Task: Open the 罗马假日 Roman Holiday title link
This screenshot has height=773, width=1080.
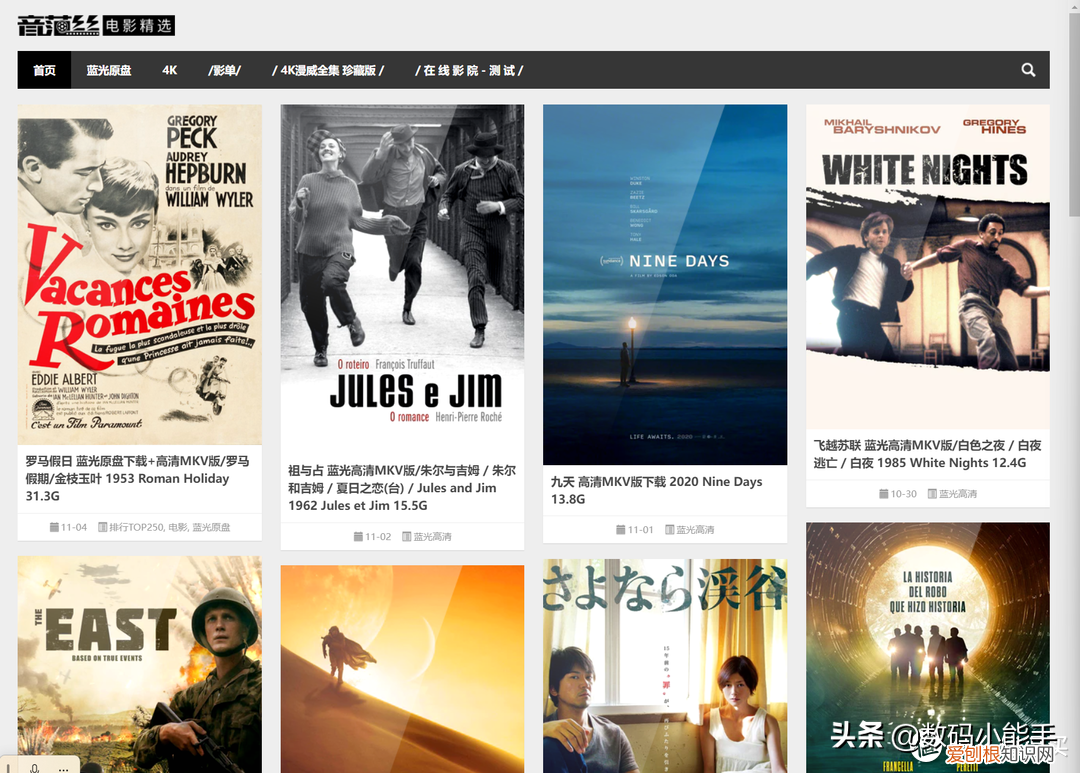Action: [x=138, y=478]
